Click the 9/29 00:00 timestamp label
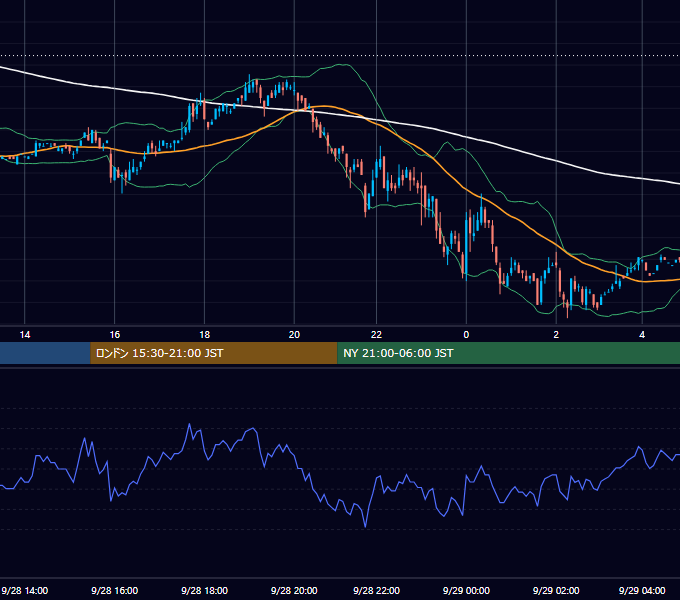The width and height of the screenshot is (680, 600). pyautogui.click(x=466, y=590)
